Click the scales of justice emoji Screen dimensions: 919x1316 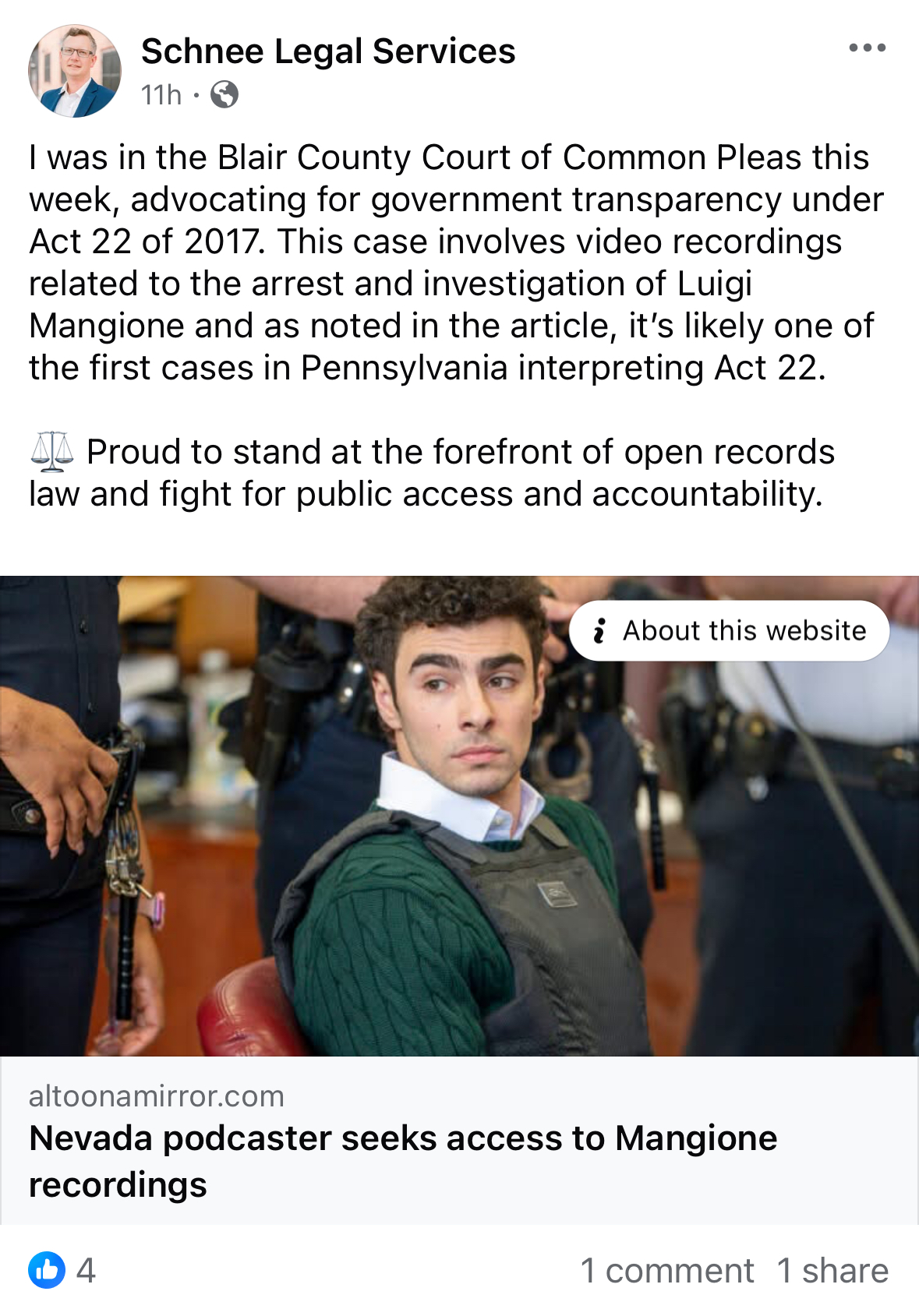(x=52, y=452)
